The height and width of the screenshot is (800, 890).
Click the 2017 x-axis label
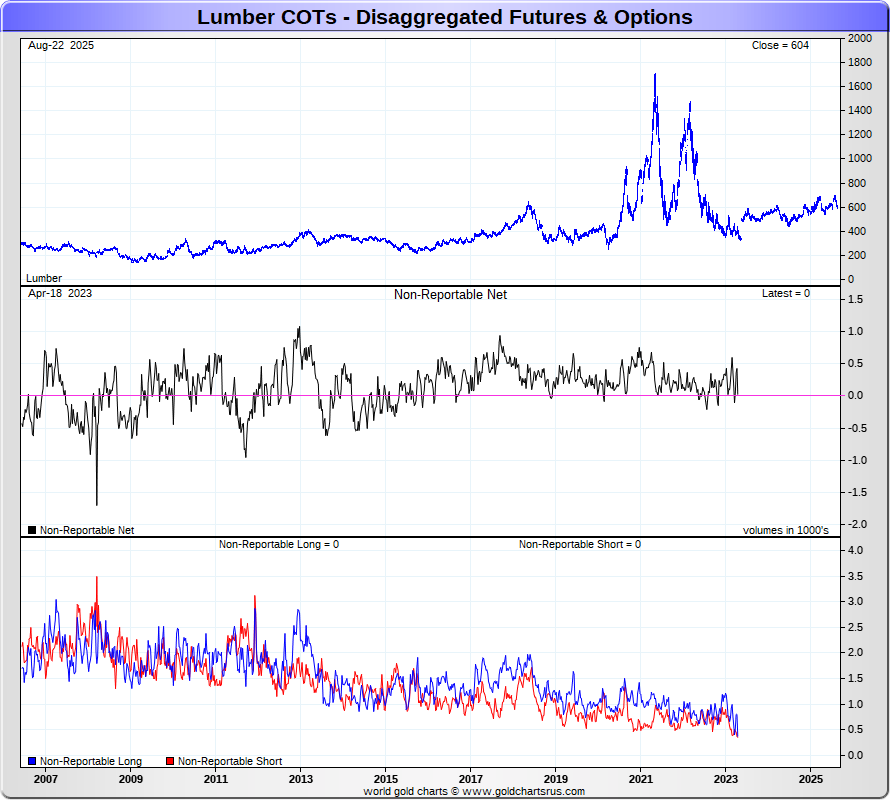(x=471, y=779)
